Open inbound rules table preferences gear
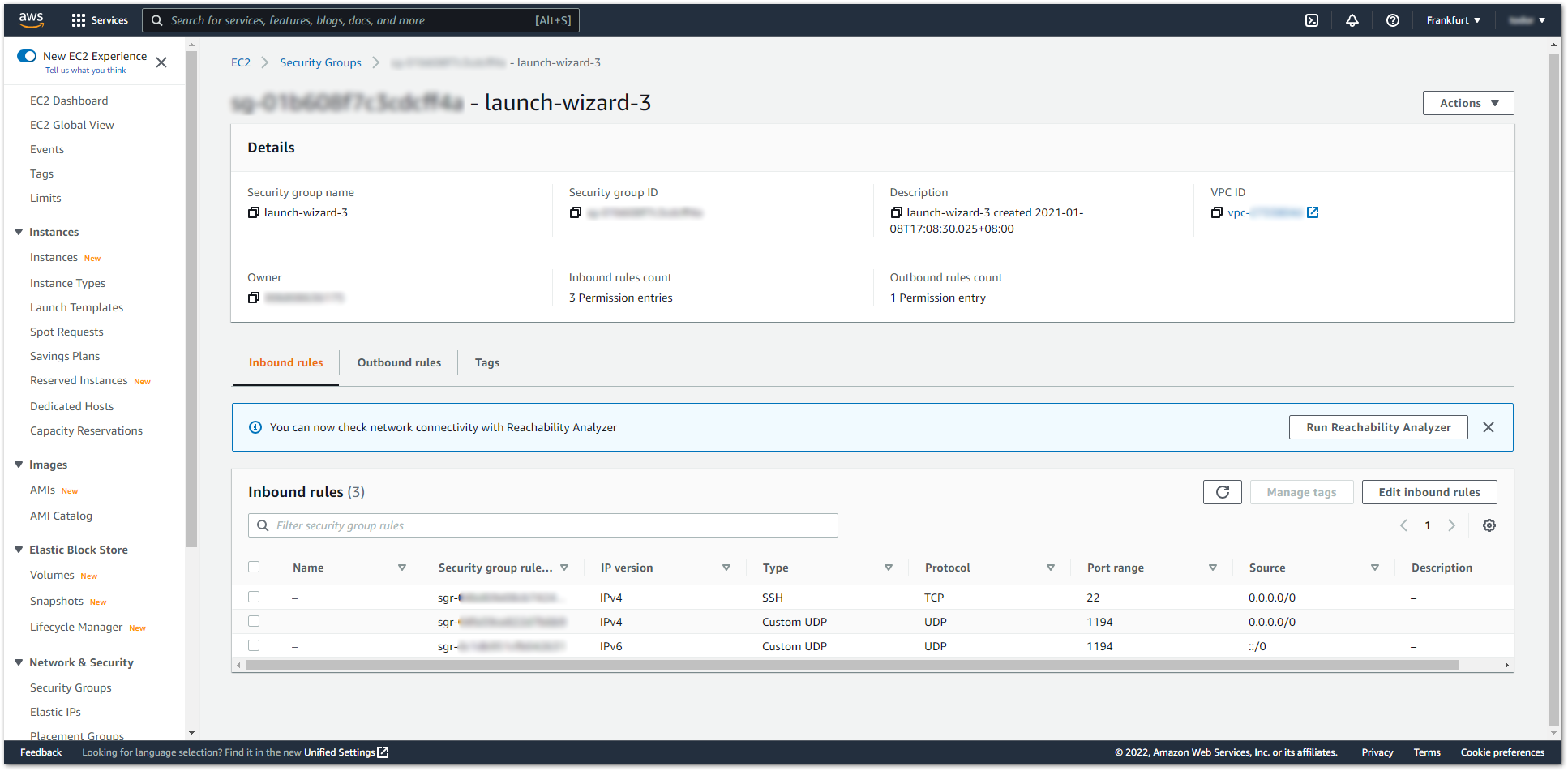Image resolution: width=1568 pixels, height=771 pixels. (1489, 525)
